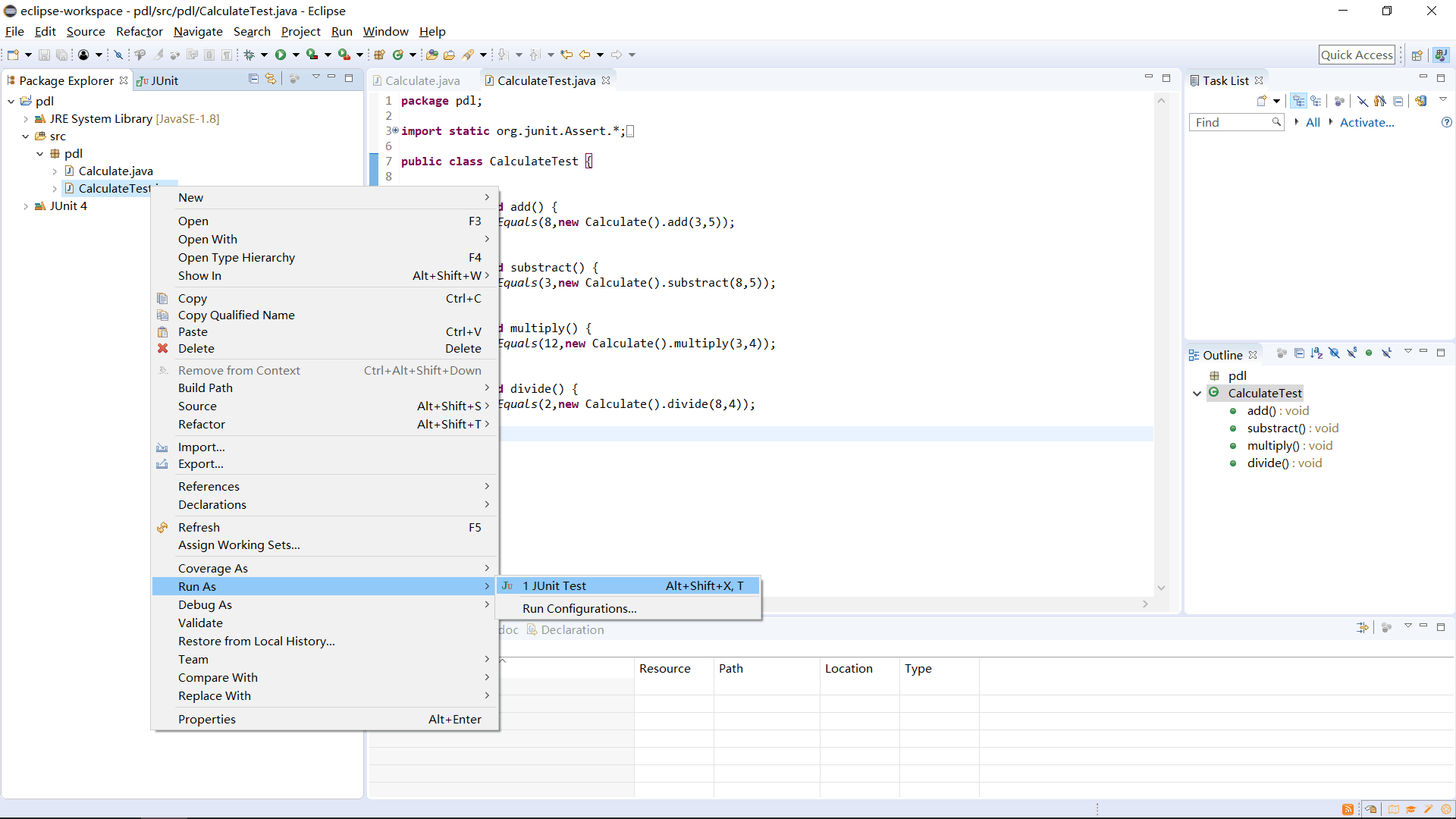The height and width of the screenshot is (819, 1456).
Task: Click the Activate... link in Task List
Action: (1367, 123)
